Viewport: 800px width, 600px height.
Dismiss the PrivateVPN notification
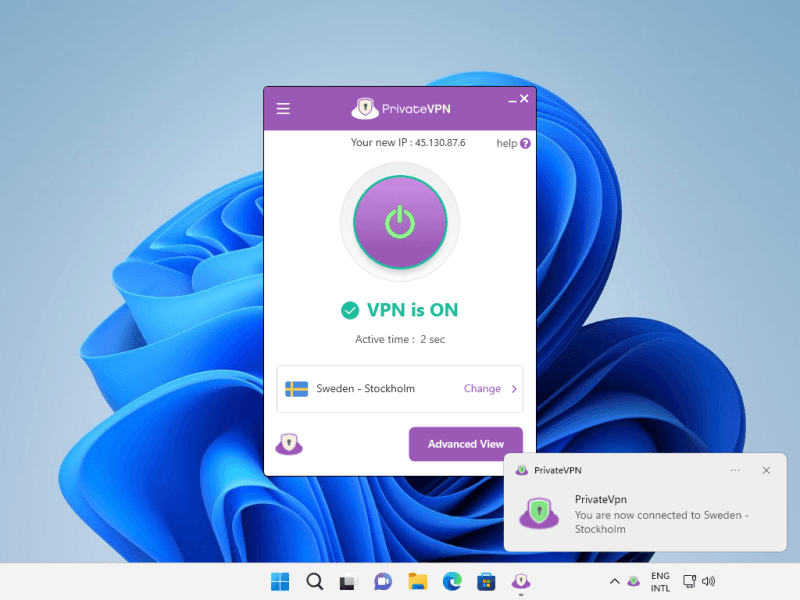766,470
